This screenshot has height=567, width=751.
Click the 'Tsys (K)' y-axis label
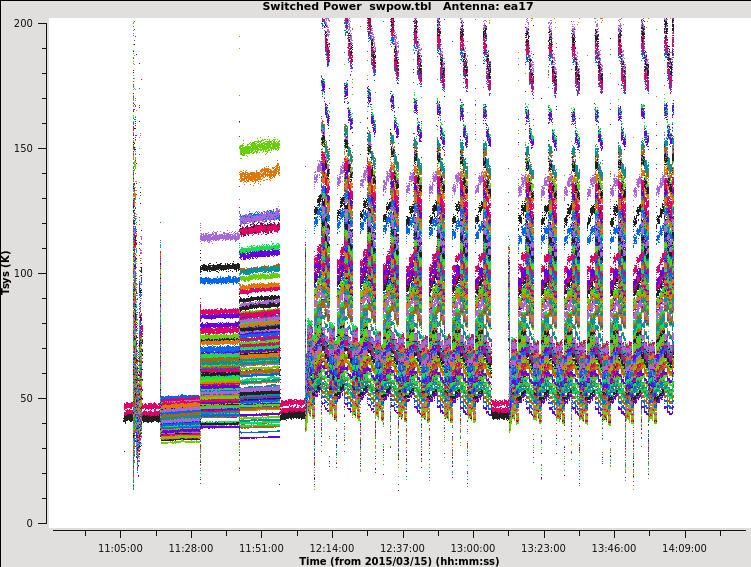[x=7, y=272]
